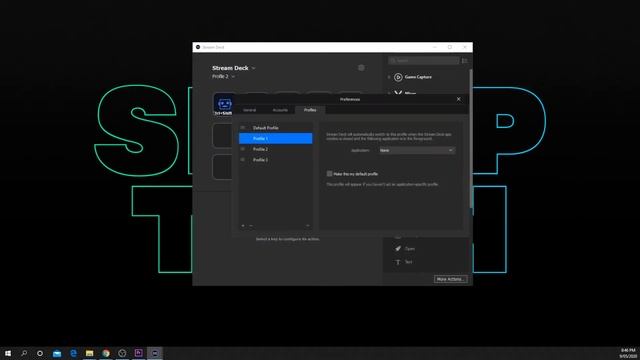Open the Windows Start menu

point(8,353)
